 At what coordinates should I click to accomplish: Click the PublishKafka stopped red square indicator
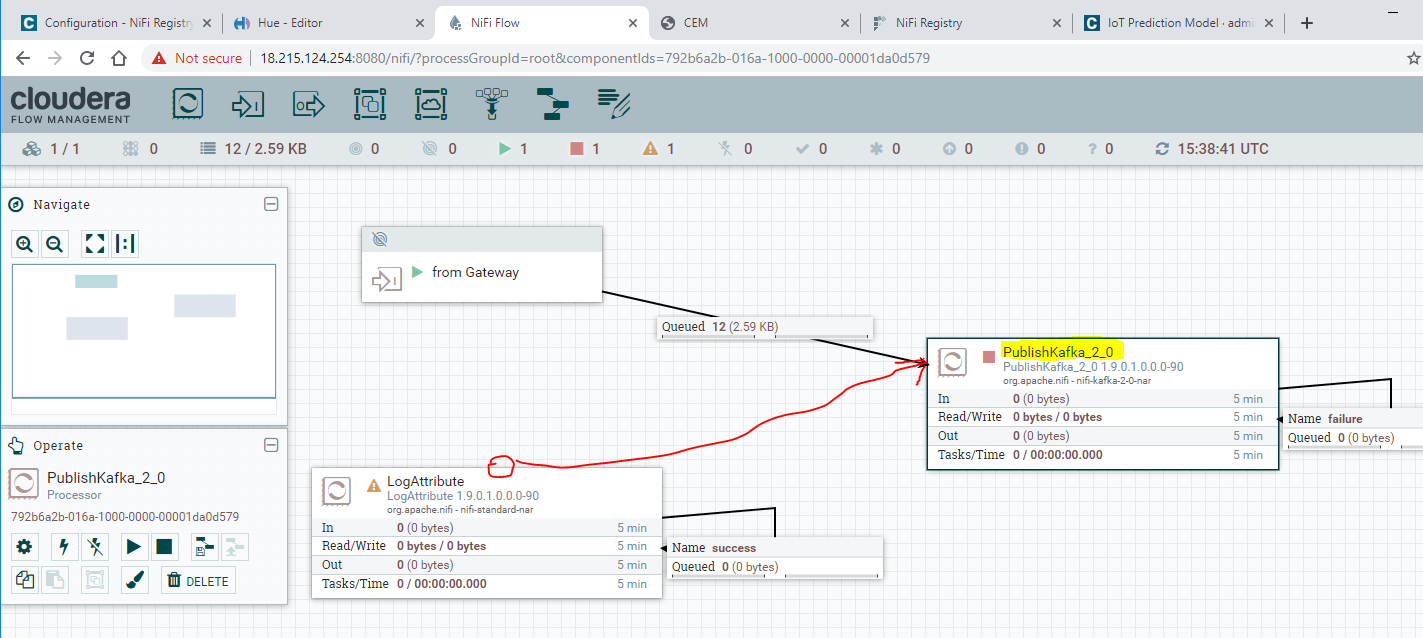pyautogui.click(x=989, y=357)
